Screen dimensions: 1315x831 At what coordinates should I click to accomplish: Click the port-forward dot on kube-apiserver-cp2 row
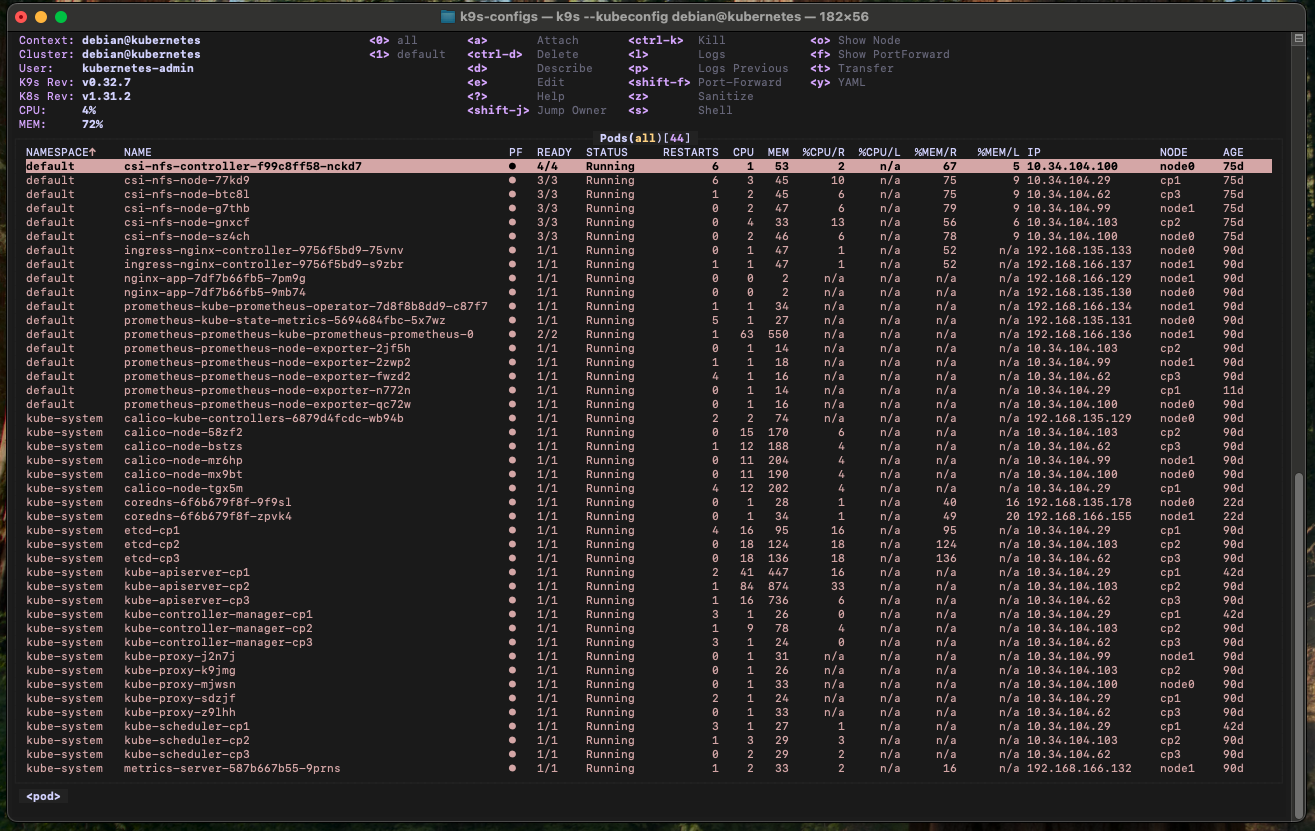(513, 586)
